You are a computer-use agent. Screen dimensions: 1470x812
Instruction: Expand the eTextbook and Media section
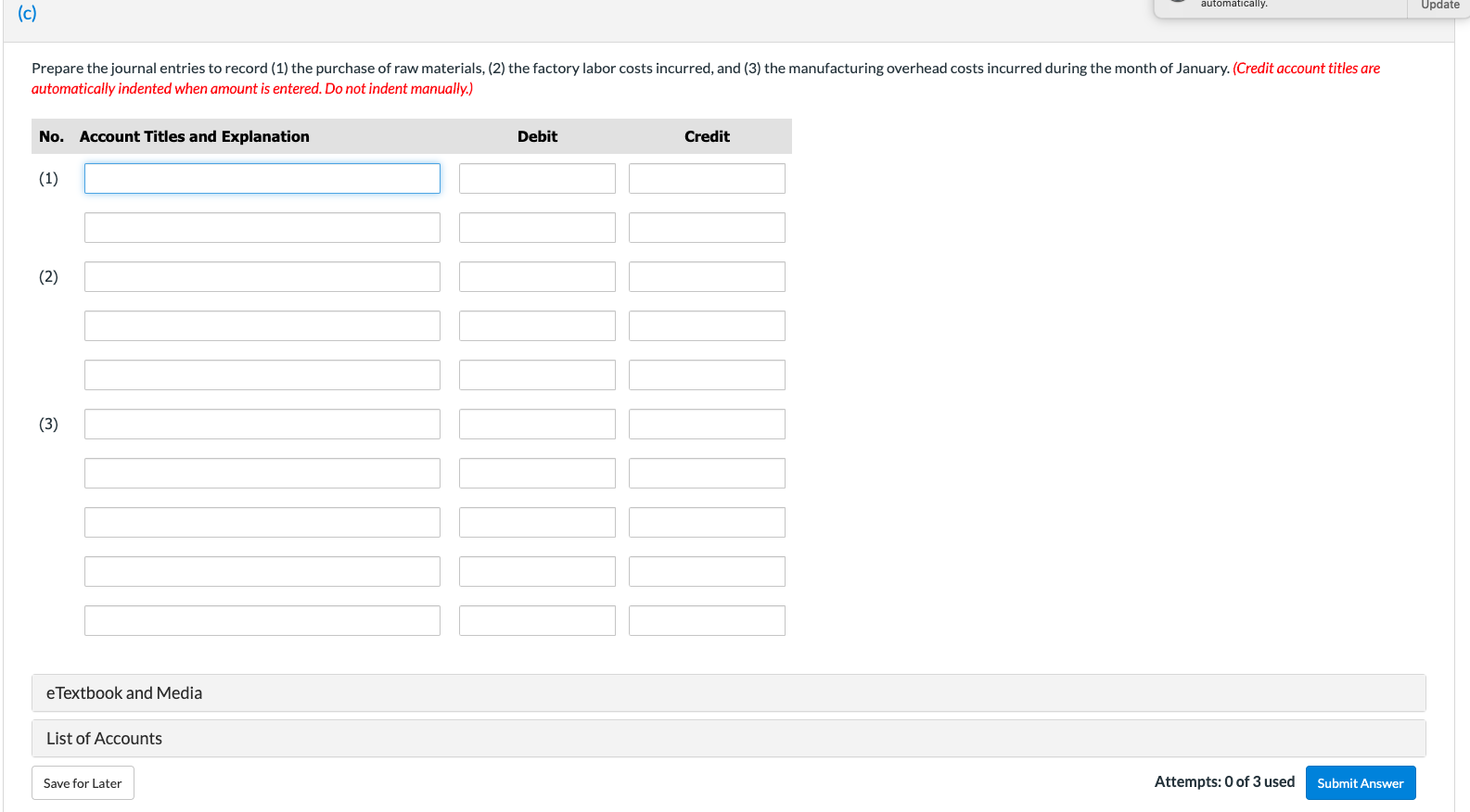click(x=728, y=693)
